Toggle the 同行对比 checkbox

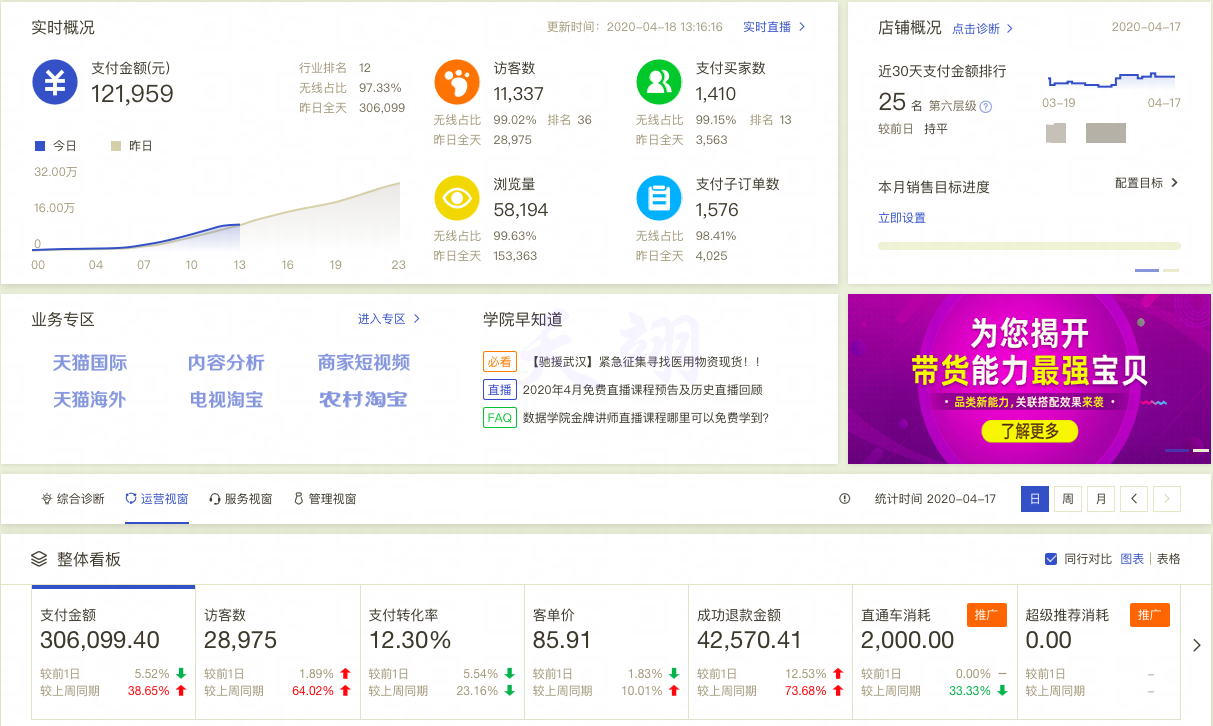point(1050,559)
